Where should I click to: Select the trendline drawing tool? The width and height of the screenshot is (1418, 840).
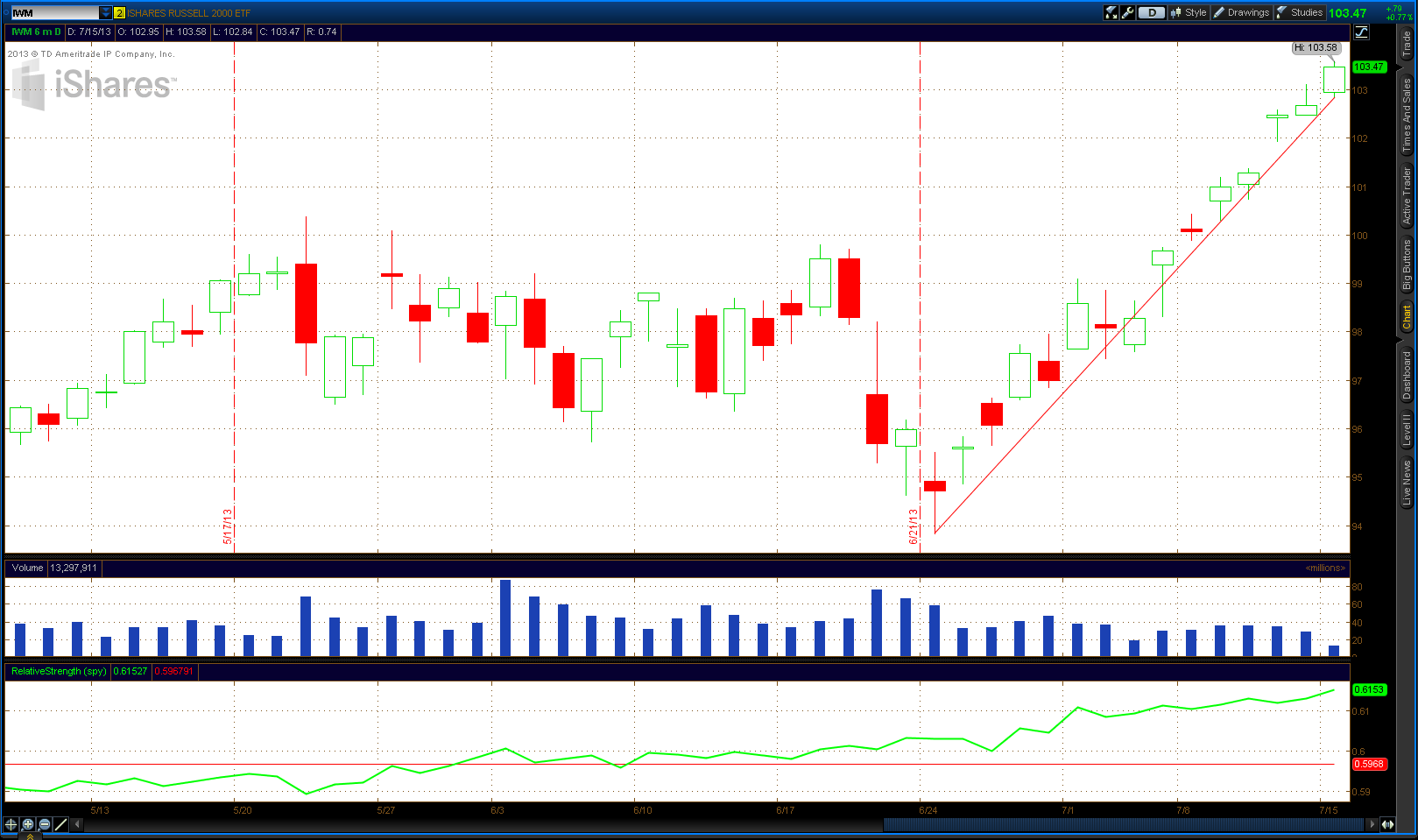point(60,824)
